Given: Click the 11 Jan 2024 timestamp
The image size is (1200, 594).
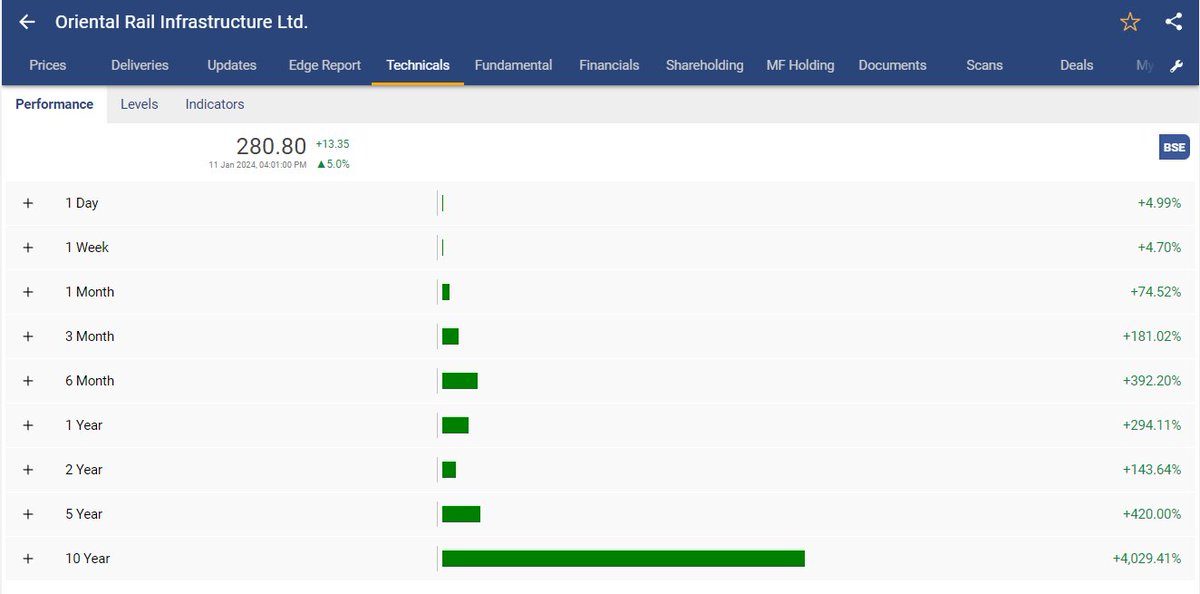Looking at the screenshot, I should click(x=257, y=165).
